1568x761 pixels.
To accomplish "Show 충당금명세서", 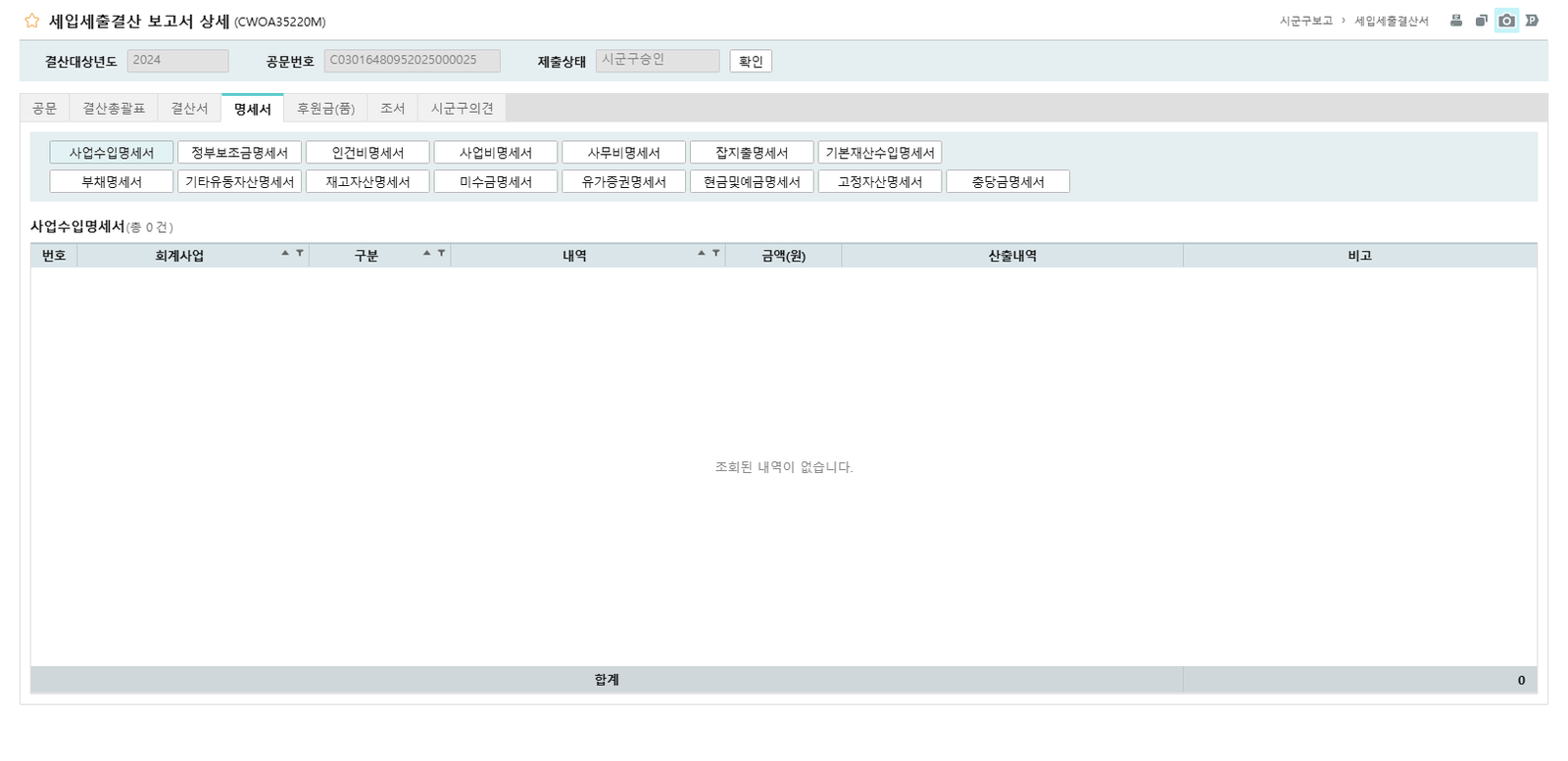I will [1007, 182].
